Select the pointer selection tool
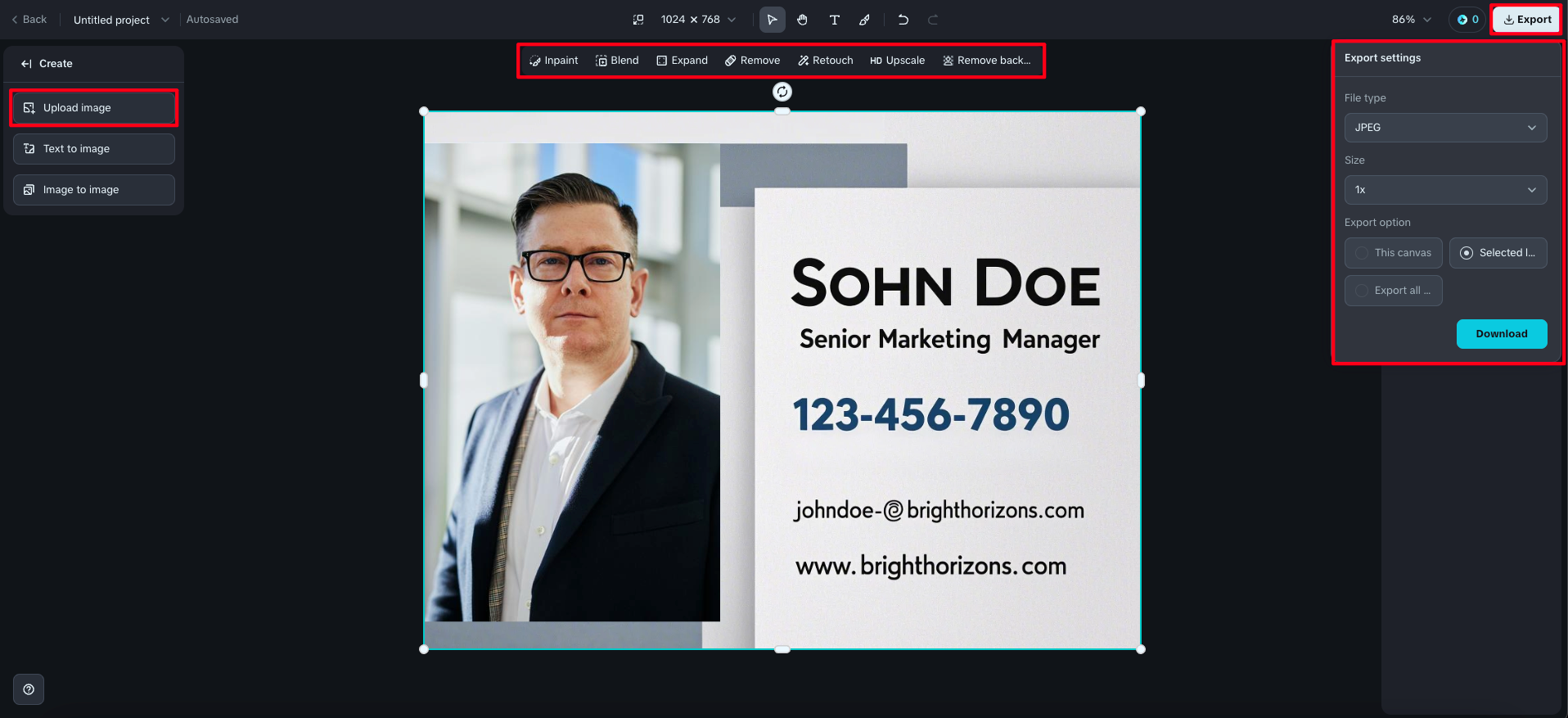 coord(772,20)
